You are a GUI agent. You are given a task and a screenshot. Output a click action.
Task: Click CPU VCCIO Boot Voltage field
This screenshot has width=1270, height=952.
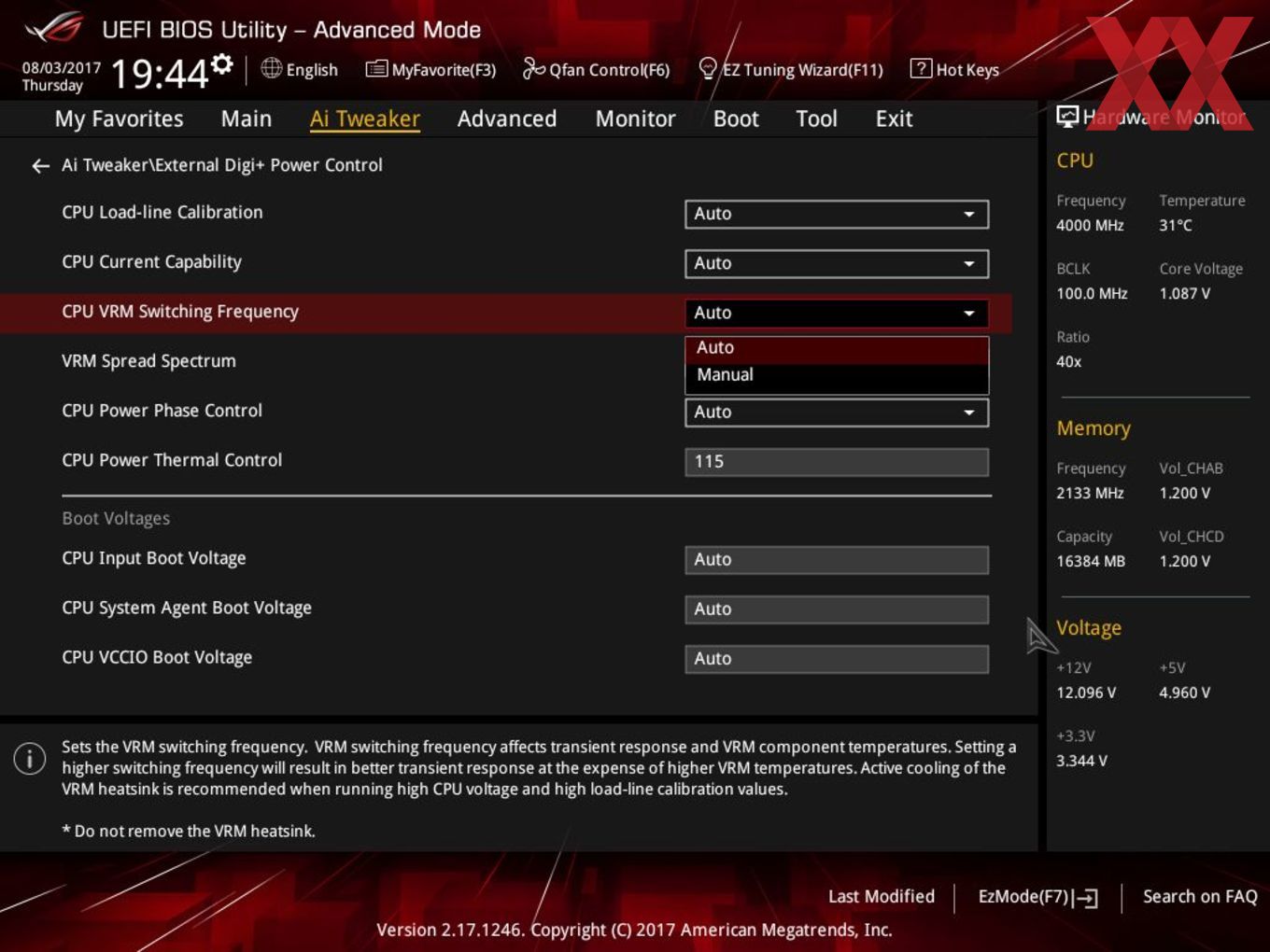837,658
